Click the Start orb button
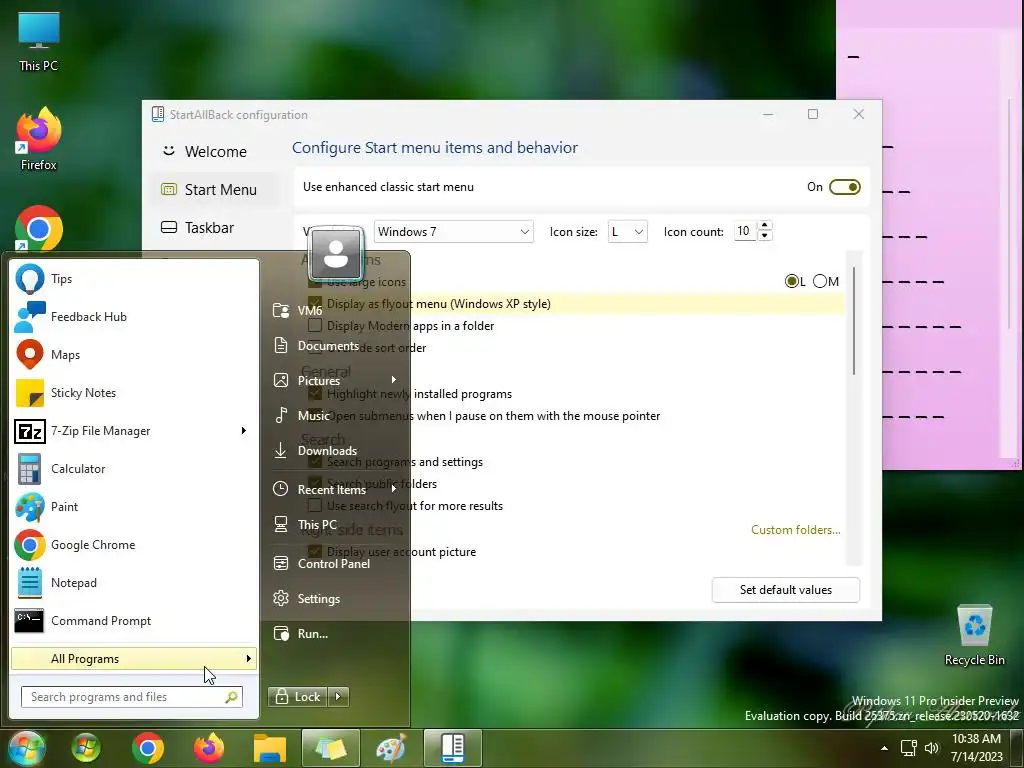Viewport: 1024px width, 768px height. tap(26, 748)
